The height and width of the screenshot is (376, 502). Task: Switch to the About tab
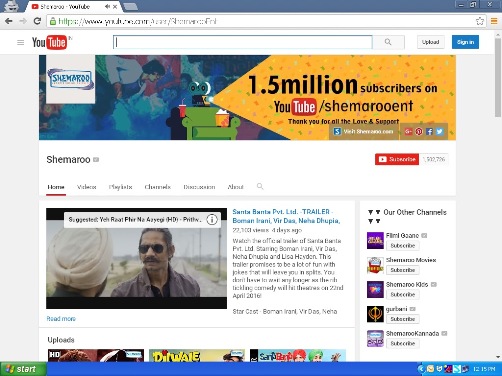[x=235, y=187]
